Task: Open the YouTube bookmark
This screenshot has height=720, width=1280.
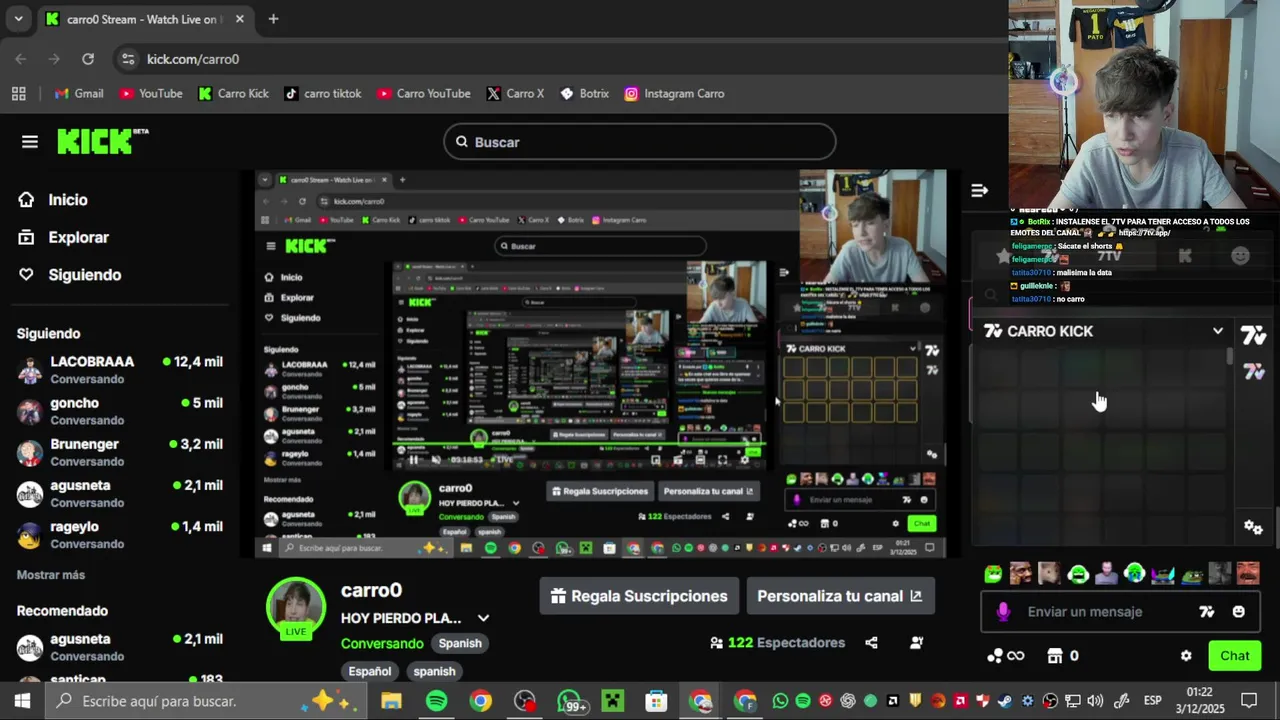Action: pos(151,94)
